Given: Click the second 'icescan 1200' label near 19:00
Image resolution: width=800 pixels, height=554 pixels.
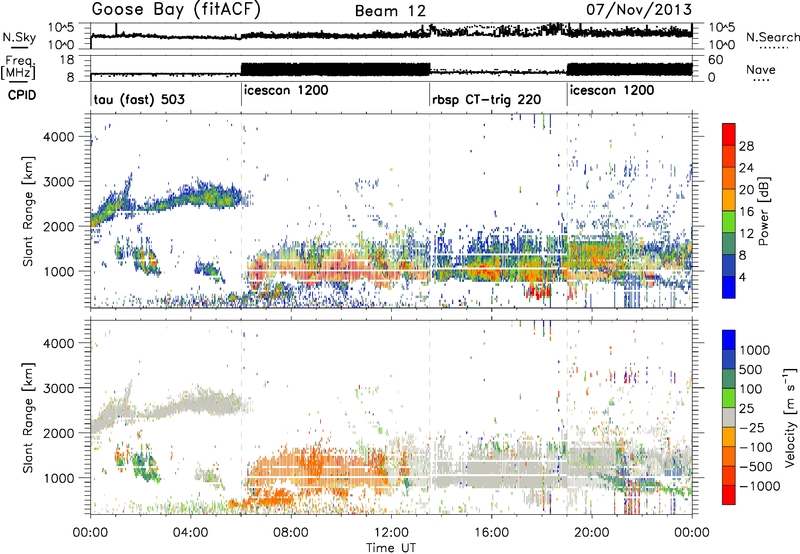Looking at the screenshot, I should click(612, 91).
